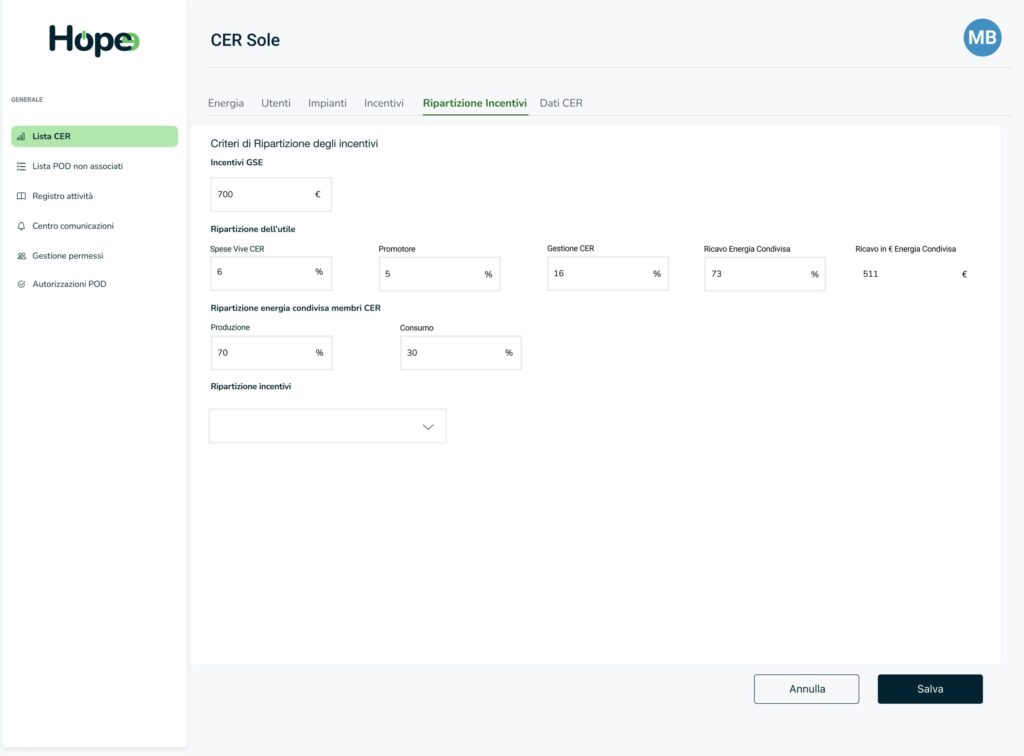Edit the Produzione percentage field
Viewport: 1024px width, 756px height.
tap(262, 353)
